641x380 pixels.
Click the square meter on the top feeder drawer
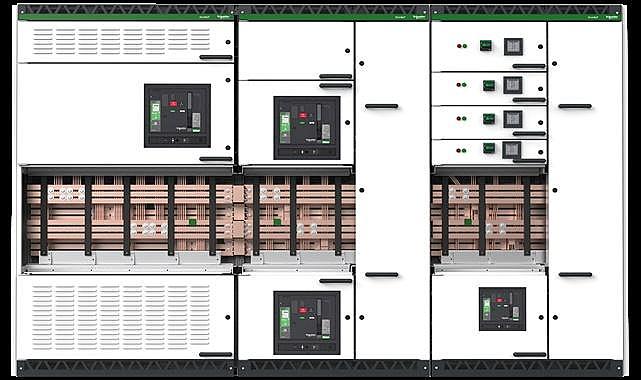[513, 47]
